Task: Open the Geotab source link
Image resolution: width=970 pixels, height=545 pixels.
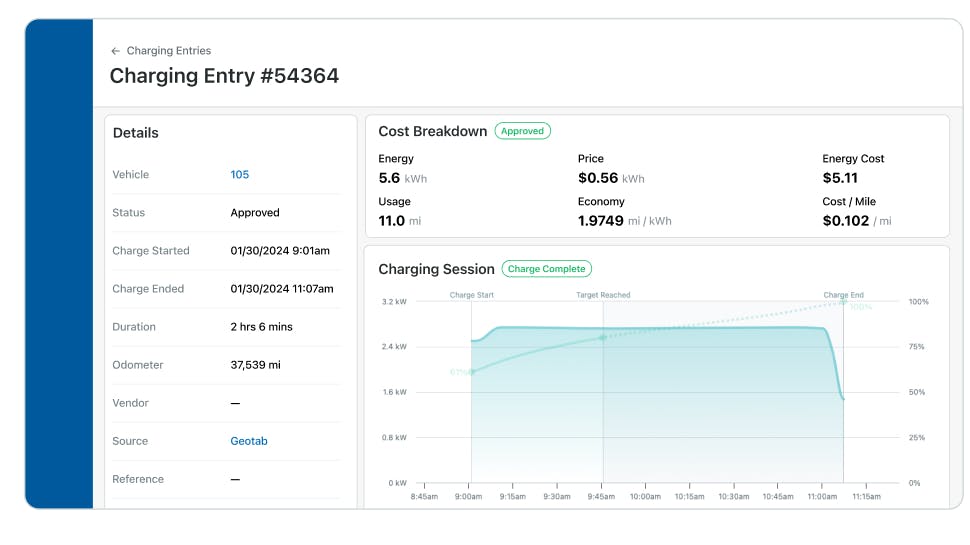Action: pyautogui.click(x=249, y=441)
